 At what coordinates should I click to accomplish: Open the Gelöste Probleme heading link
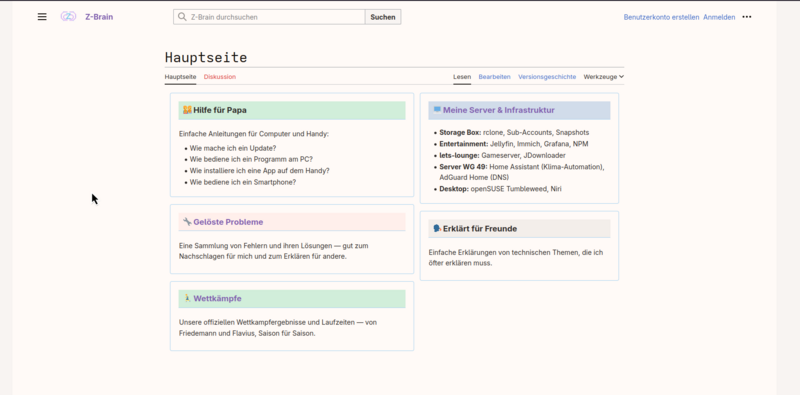(228, 222)
